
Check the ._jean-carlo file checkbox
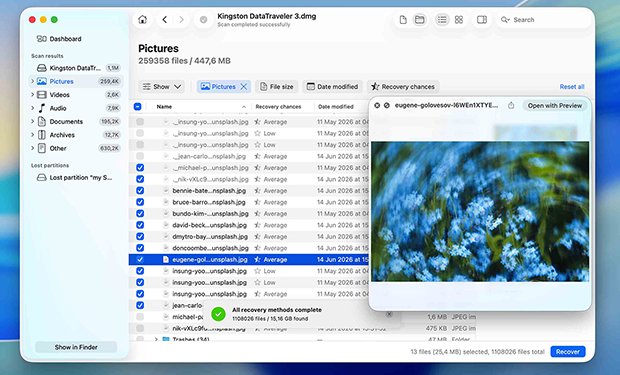coord(140,156)
